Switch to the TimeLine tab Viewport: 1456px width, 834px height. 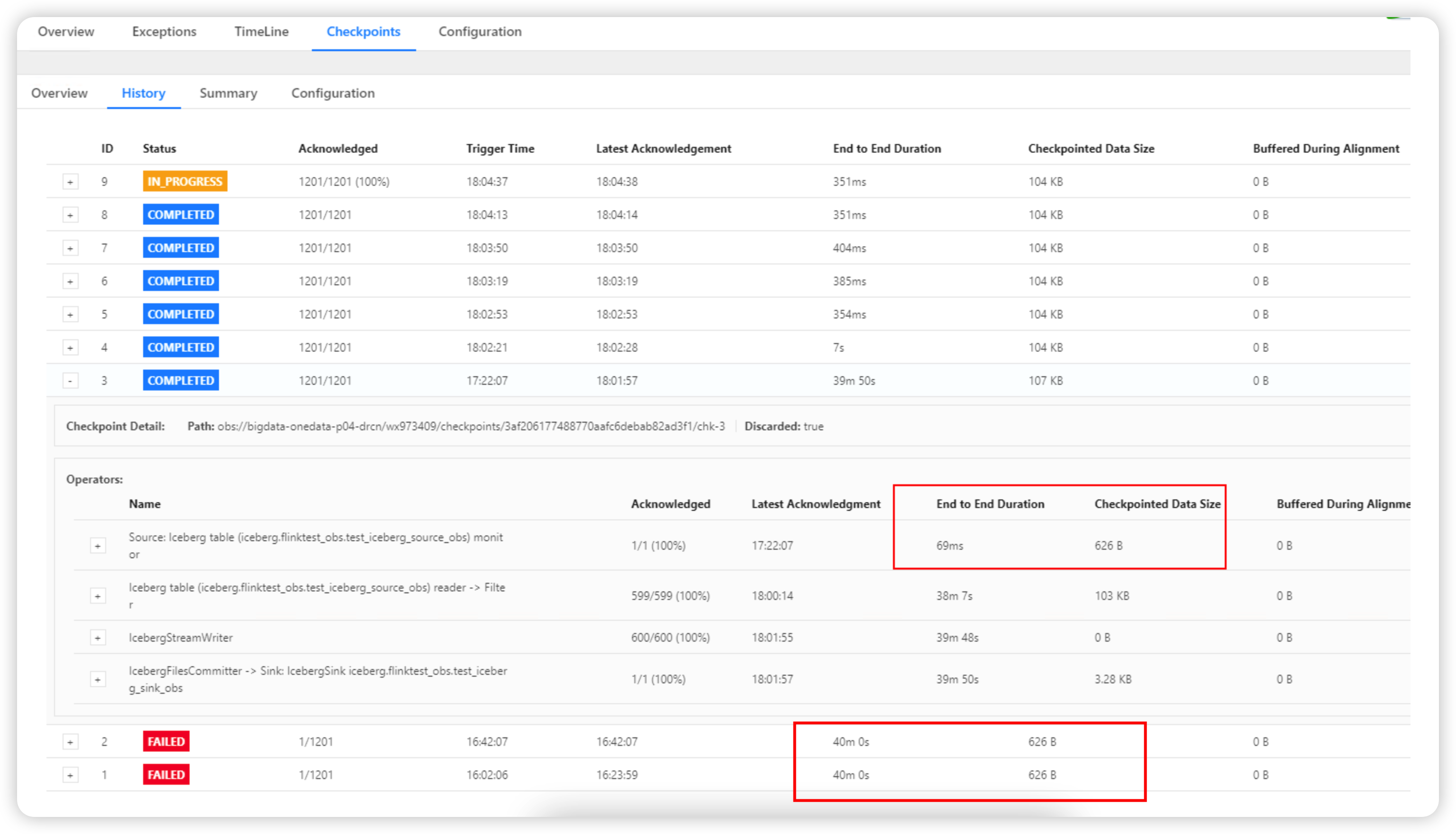point(261,31)
